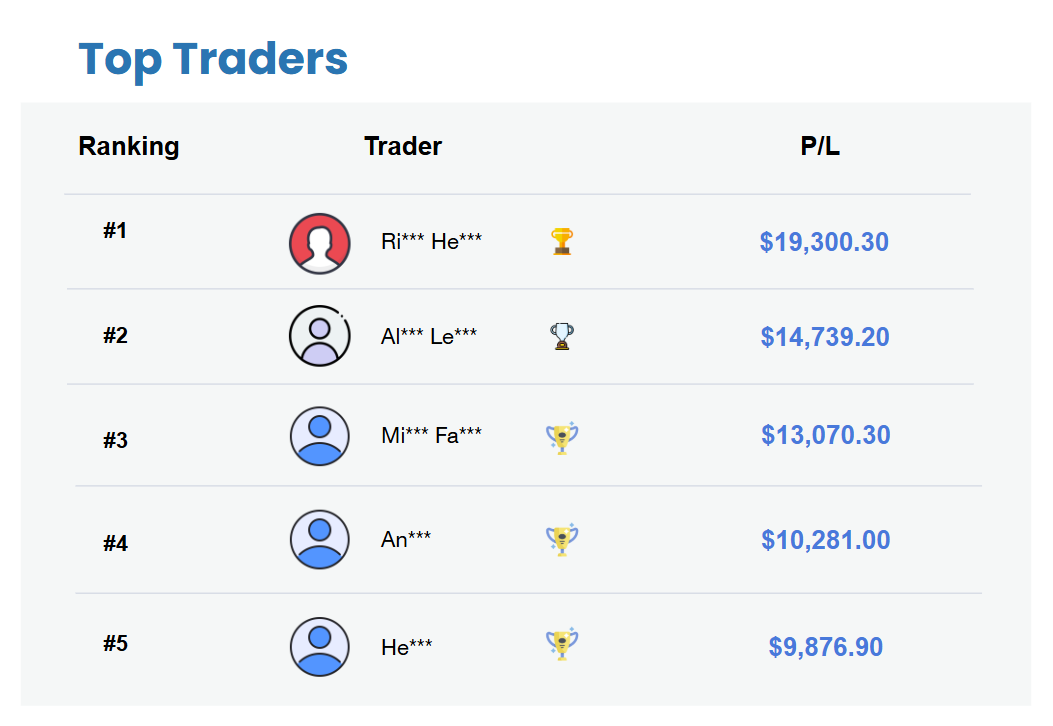Click the Trader column header
The image size is (1053, 726).
pyautogui.click(x=403, y=146)
